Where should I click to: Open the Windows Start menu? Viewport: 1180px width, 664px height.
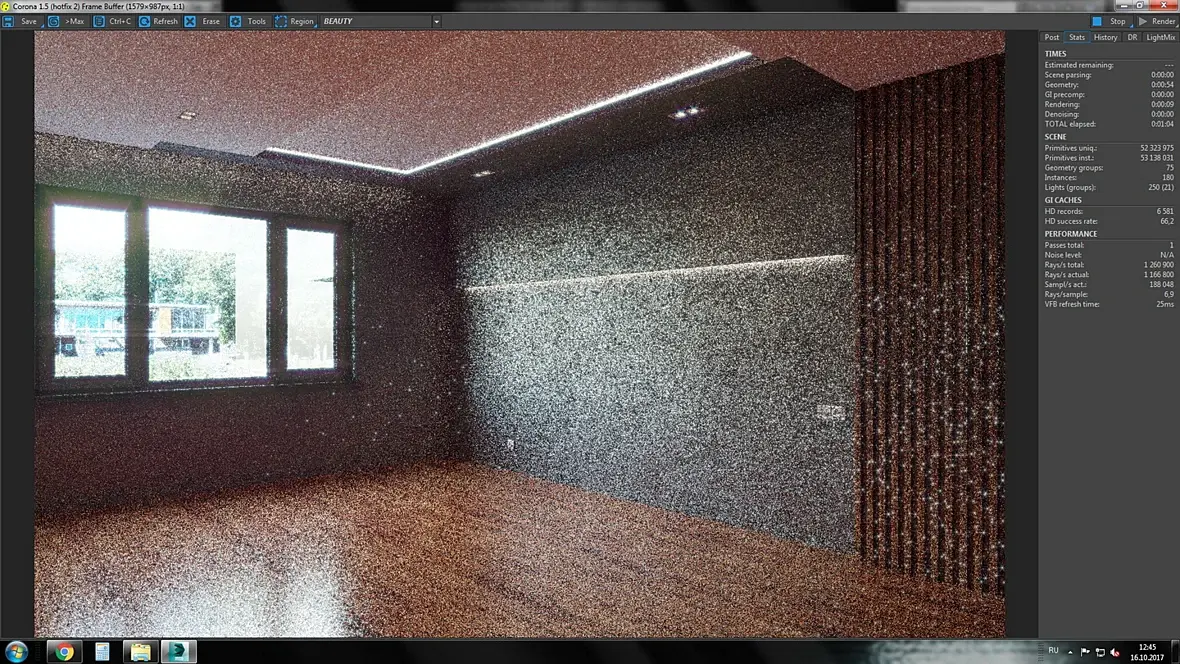click(17, 651)
